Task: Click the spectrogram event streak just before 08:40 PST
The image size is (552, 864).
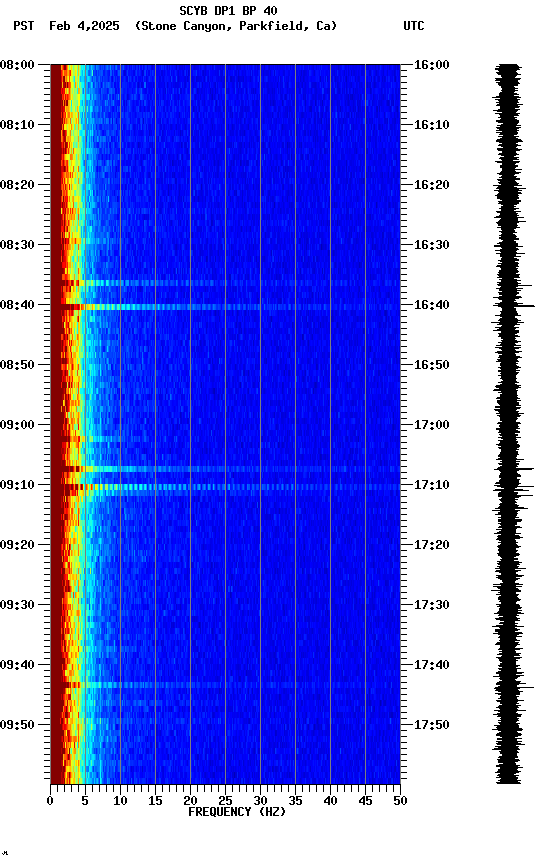Action: [225, 283]
